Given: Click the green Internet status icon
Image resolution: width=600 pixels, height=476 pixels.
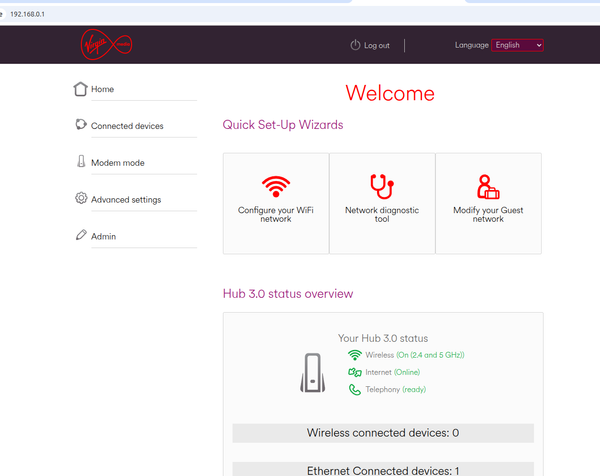Looking at the screenshot, I should (x=355, y=372).
